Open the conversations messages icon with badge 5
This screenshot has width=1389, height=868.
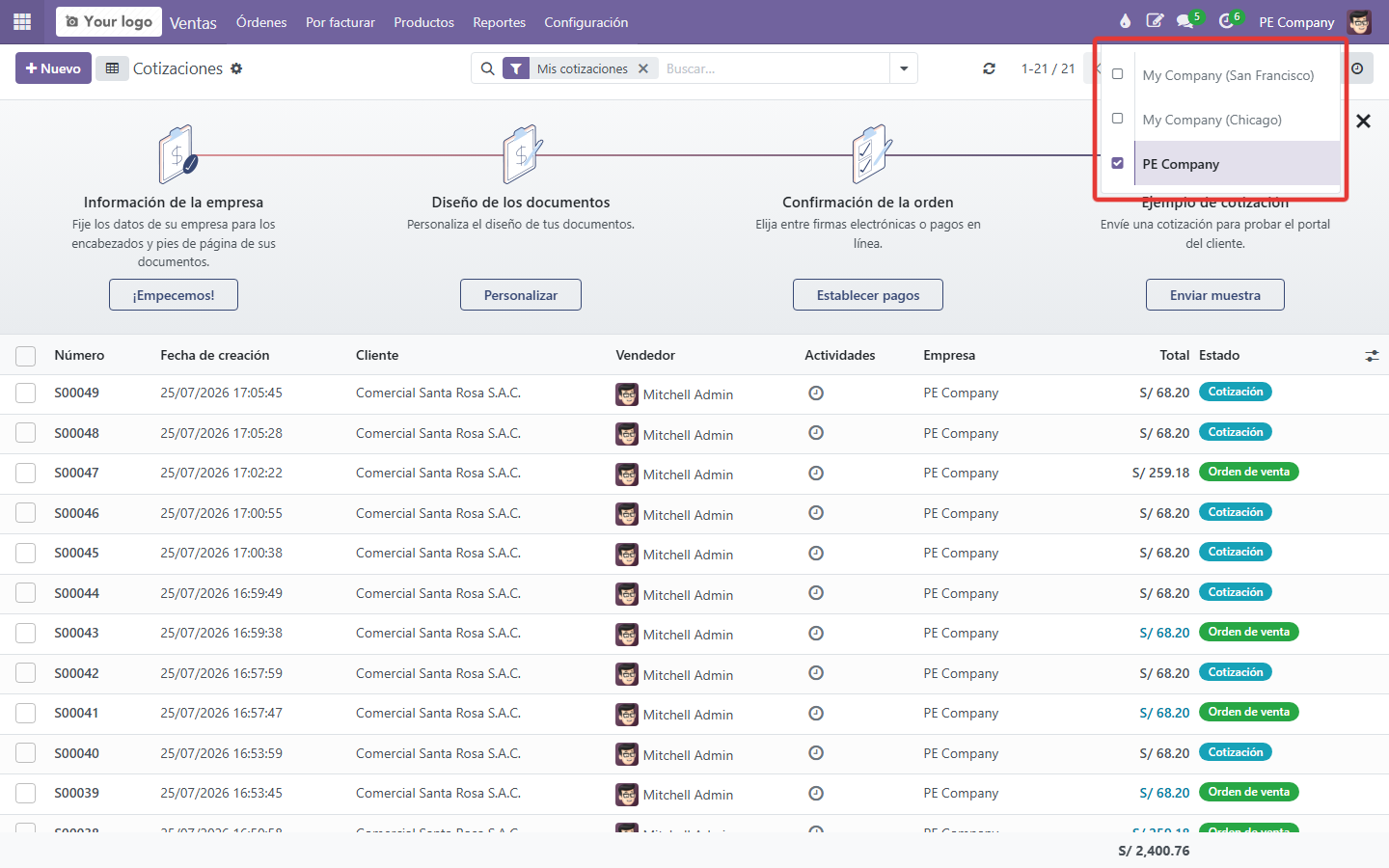coord(1185,21)
